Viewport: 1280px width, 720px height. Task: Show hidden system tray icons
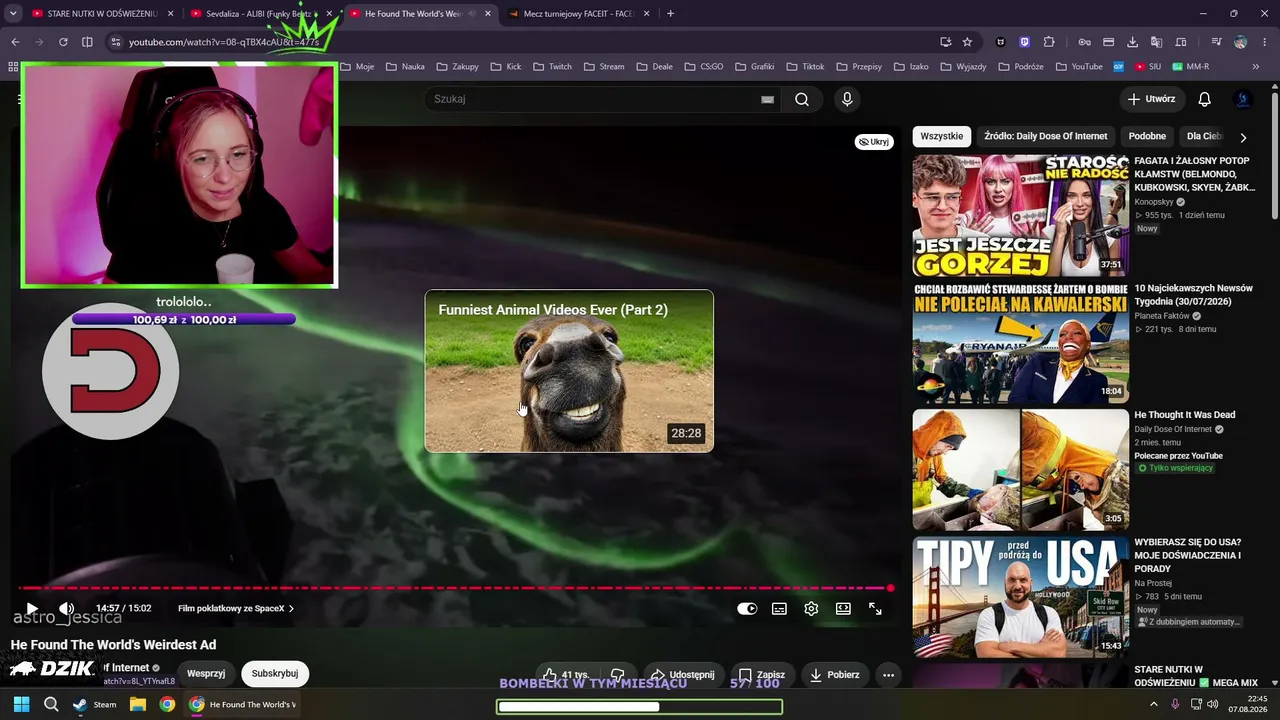coord(1153,704)
